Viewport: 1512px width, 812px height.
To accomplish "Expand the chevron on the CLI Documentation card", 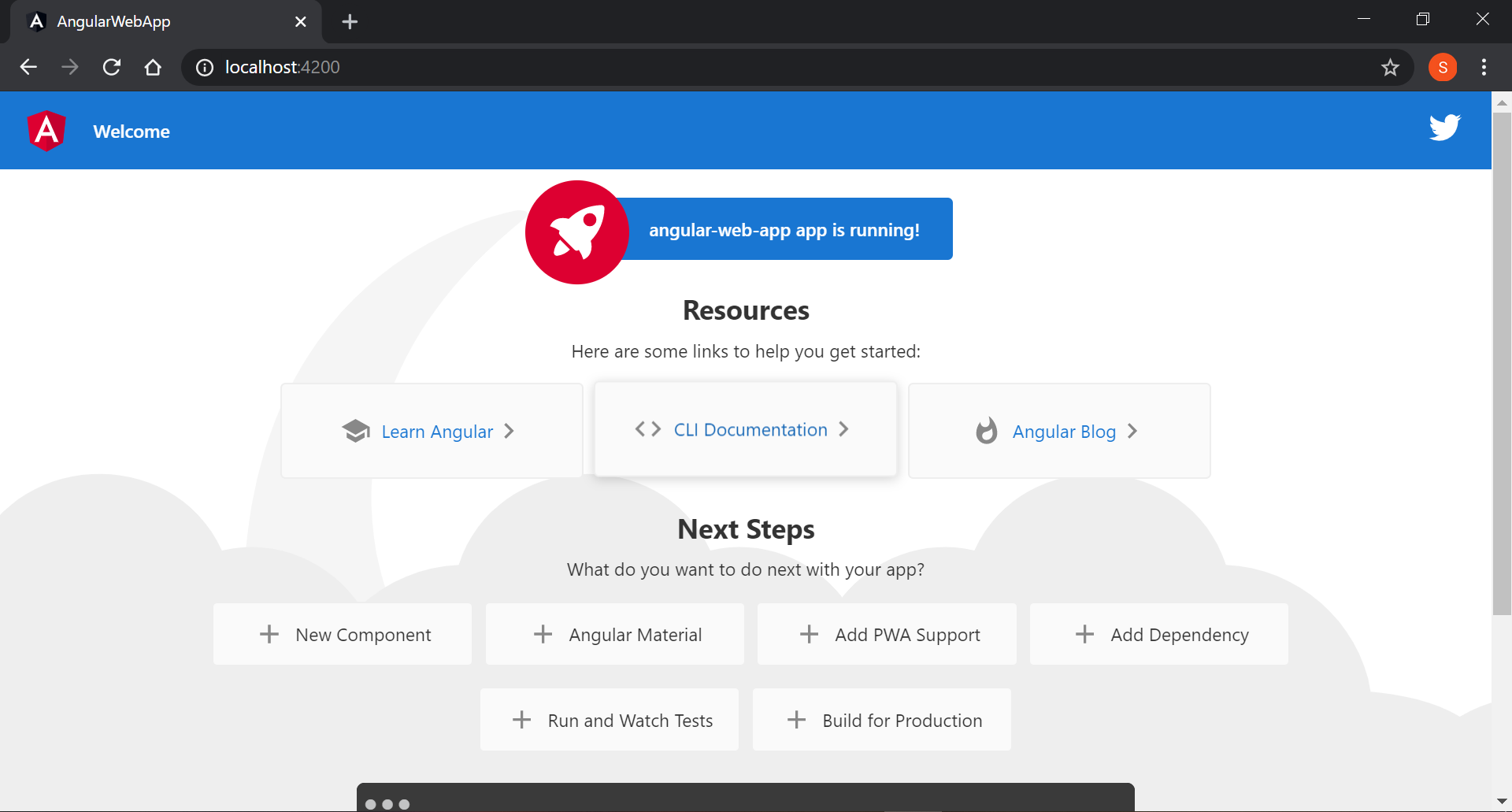I will click(843, 429).
